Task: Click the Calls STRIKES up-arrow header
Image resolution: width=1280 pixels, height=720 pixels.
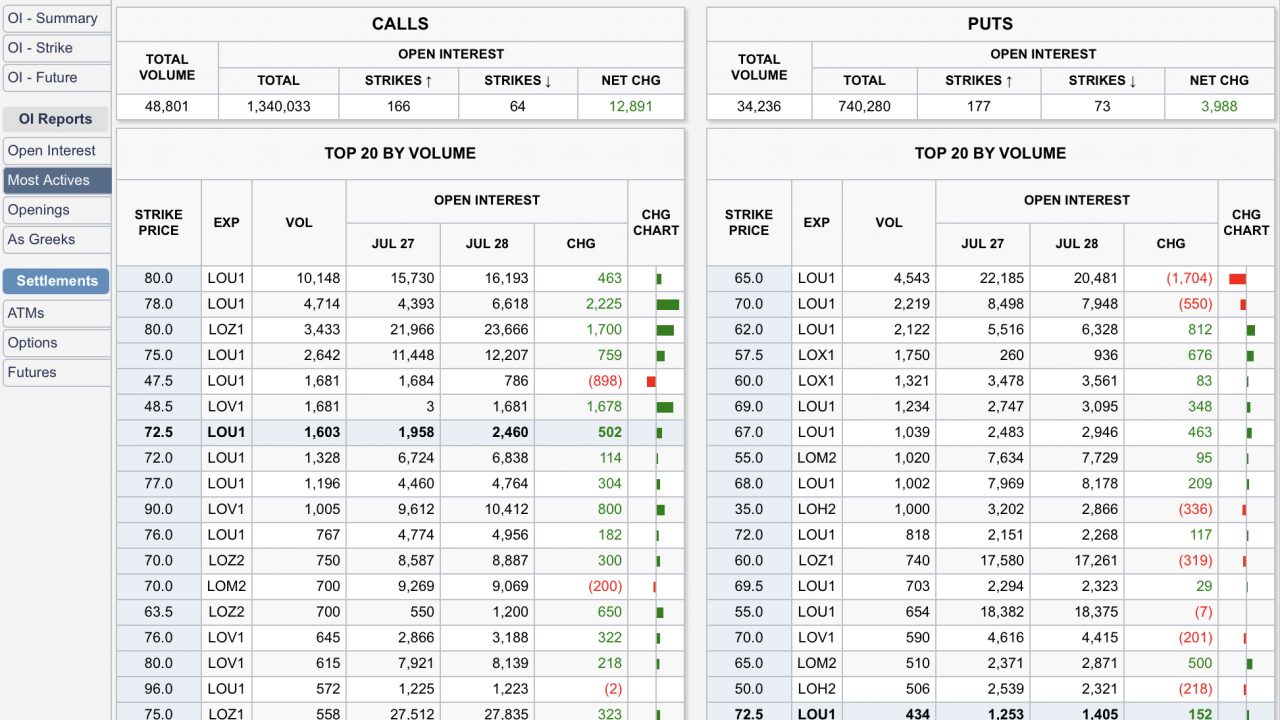Action: pyautogui.click(x=398, y=80)
